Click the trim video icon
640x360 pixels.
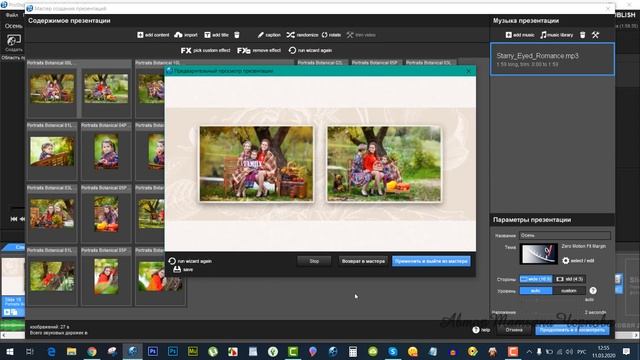[x=350, y=35]
